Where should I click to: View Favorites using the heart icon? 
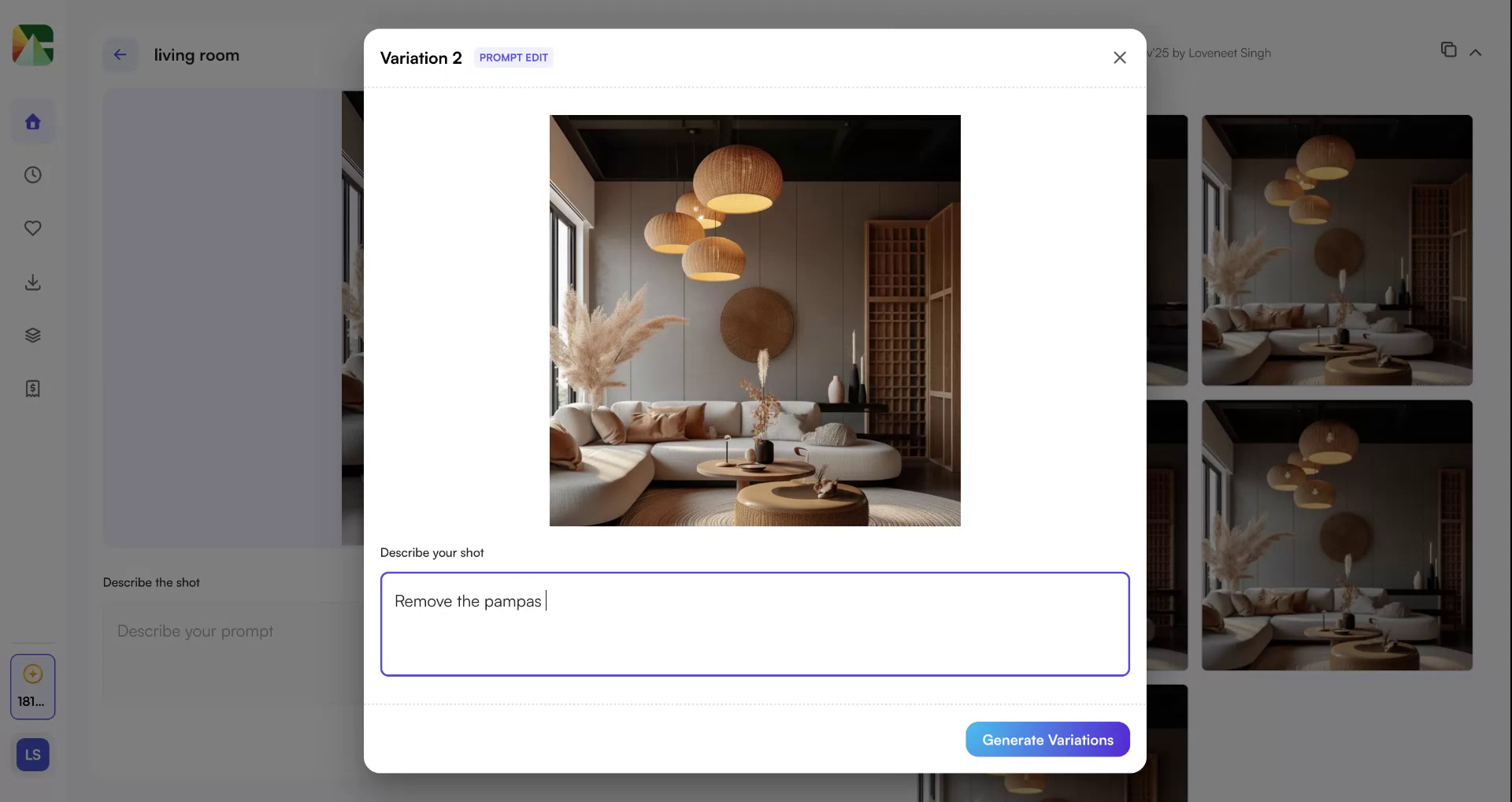32,228
